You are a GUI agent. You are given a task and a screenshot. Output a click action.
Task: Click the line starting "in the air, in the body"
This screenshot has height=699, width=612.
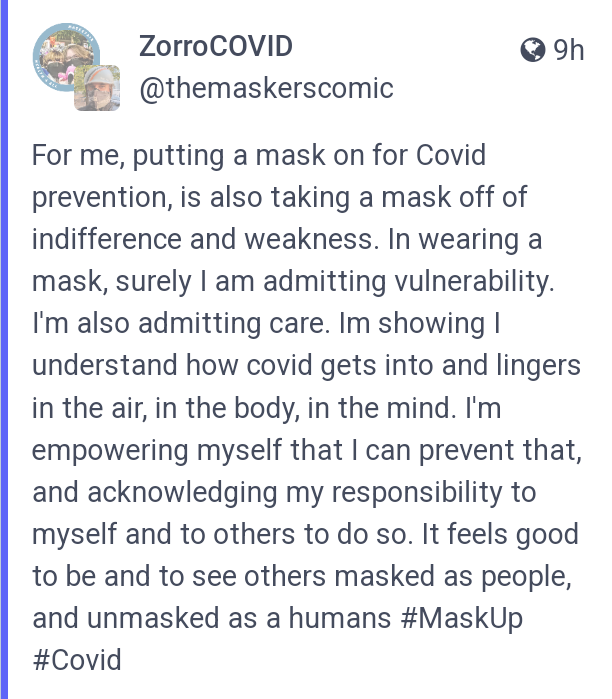pyautogui.click(x=267, y=408)
